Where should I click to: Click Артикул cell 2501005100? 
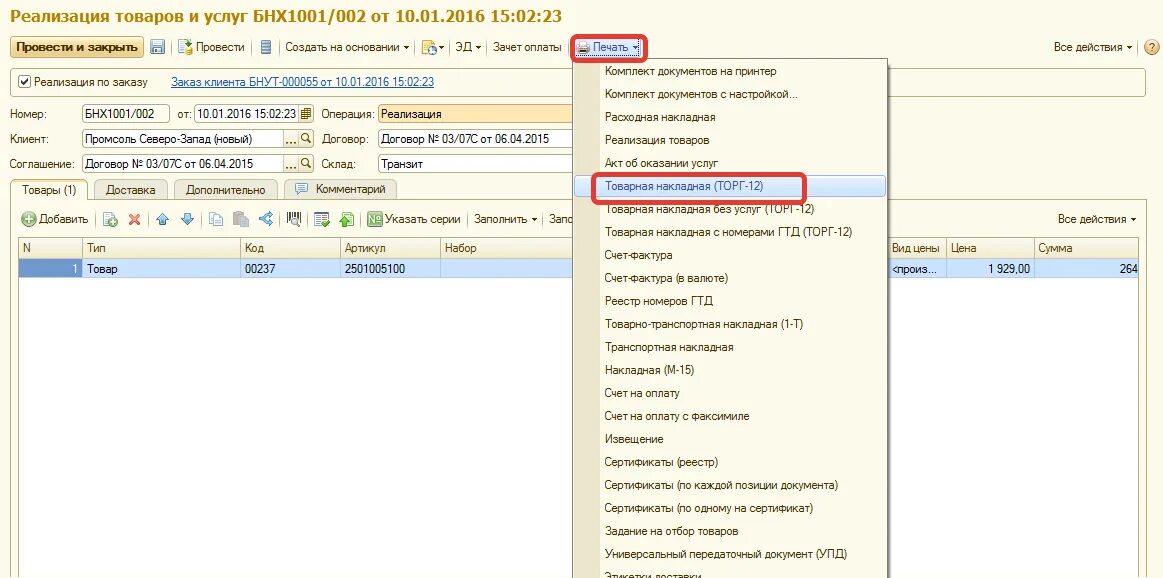(390, 269)
